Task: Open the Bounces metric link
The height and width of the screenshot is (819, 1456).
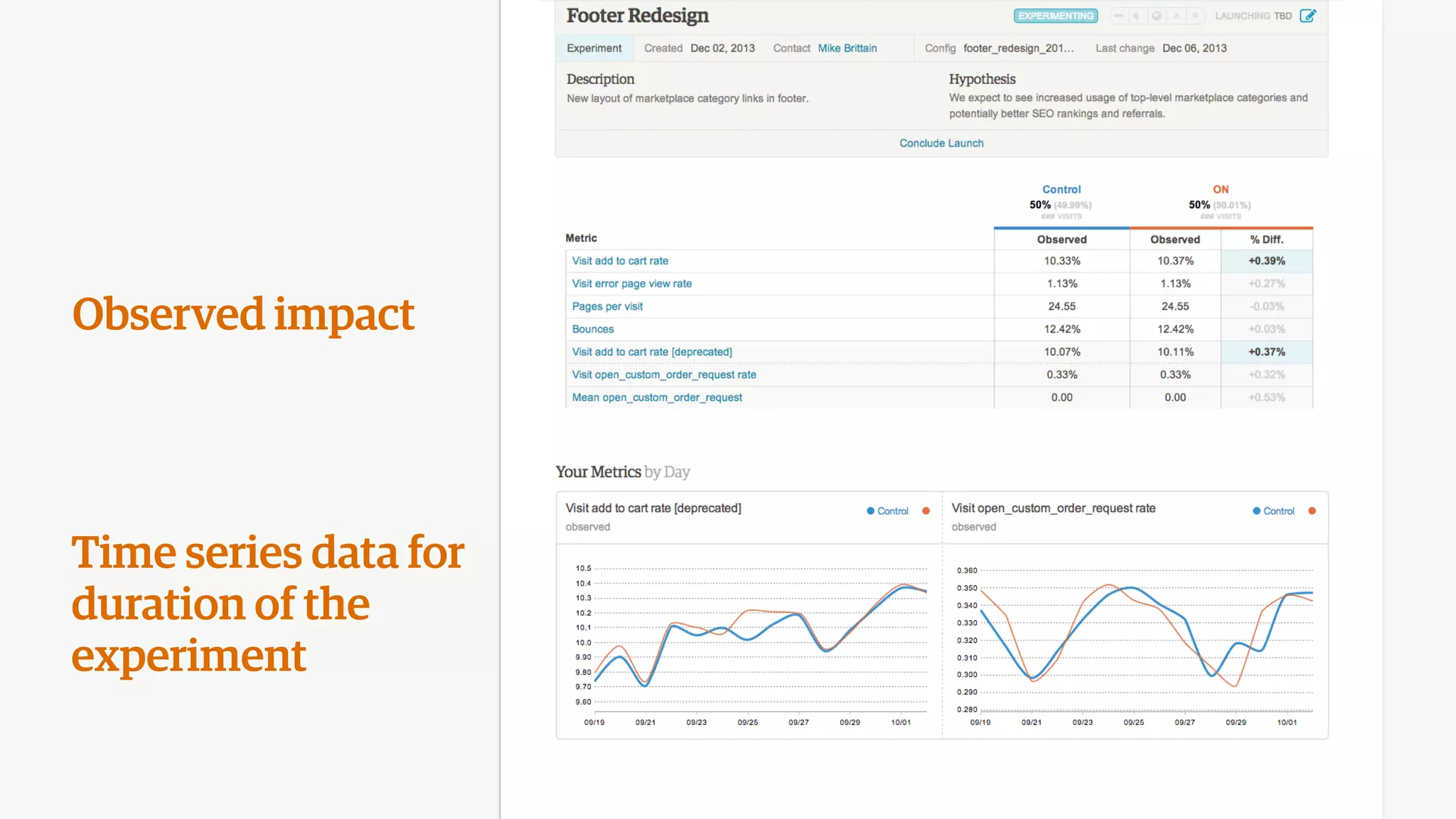Action: (x=592, y=329)
